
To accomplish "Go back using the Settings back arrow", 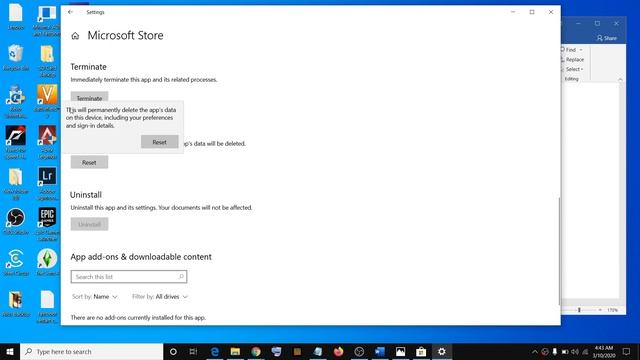I will point(71,12).
